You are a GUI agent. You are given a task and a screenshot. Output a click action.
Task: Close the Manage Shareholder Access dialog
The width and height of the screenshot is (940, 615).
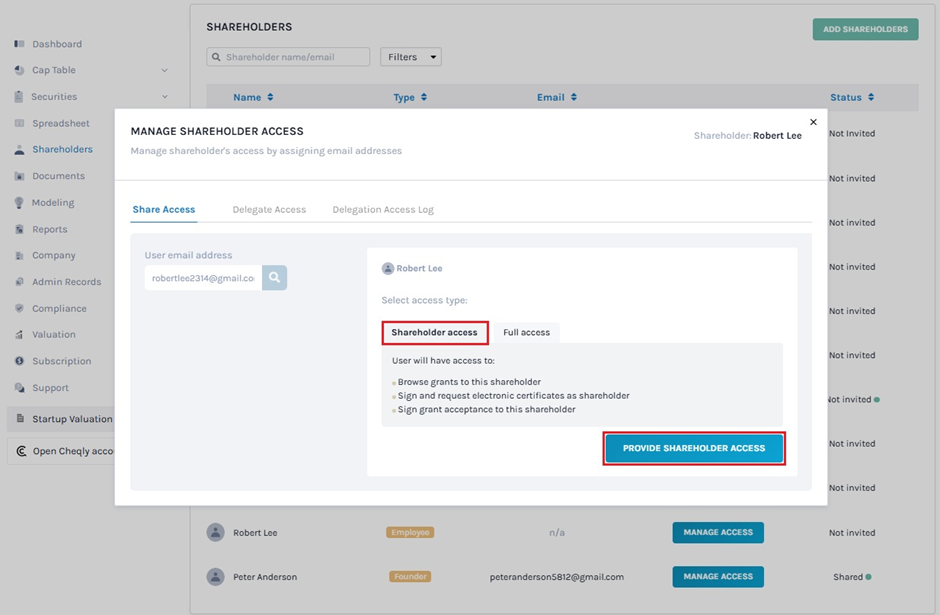813,122
